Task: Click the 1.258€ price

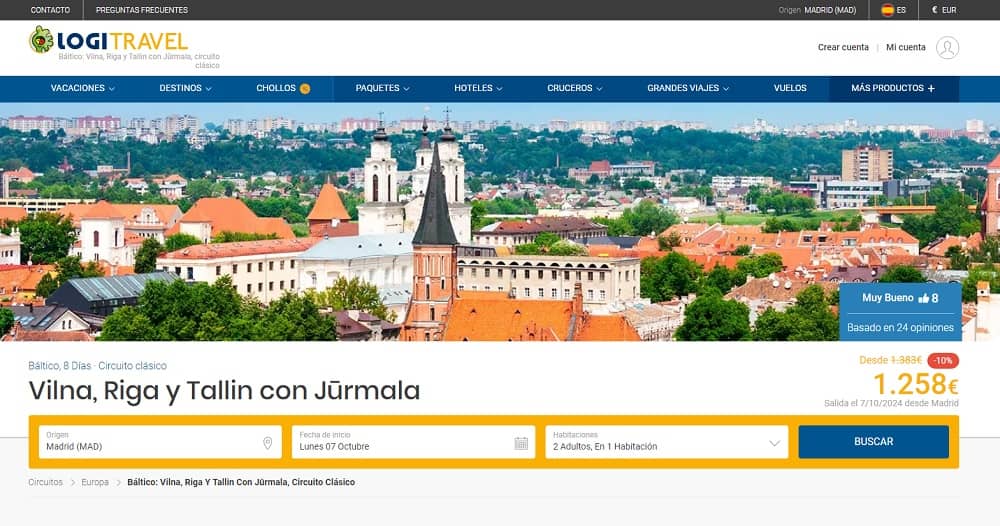Action: pyautogui.click(x=915, y=384)
